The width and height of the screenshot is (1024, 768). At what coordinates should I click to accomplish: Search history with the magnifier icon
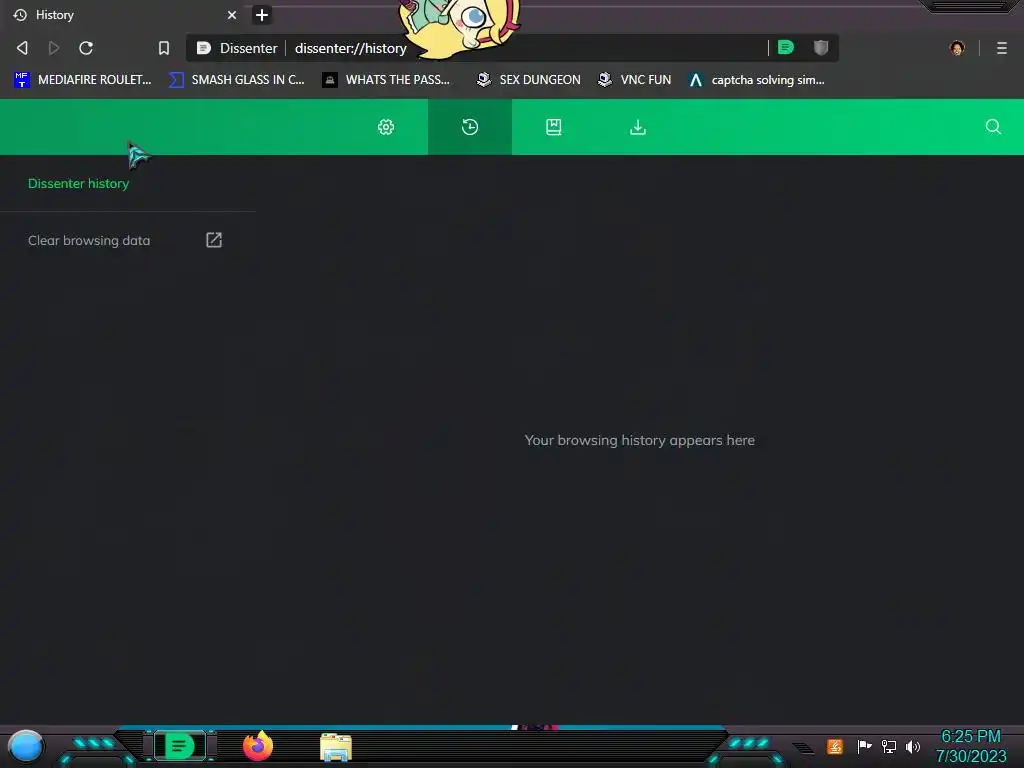click(993, 127)
